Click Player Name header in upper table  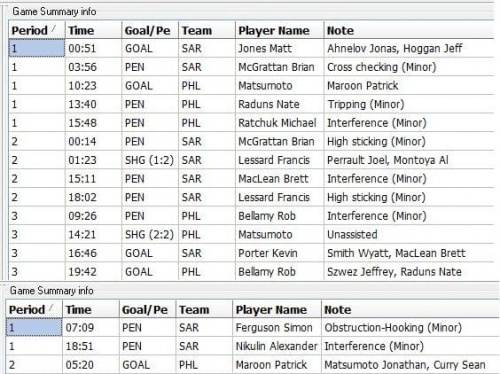[279, 30]
